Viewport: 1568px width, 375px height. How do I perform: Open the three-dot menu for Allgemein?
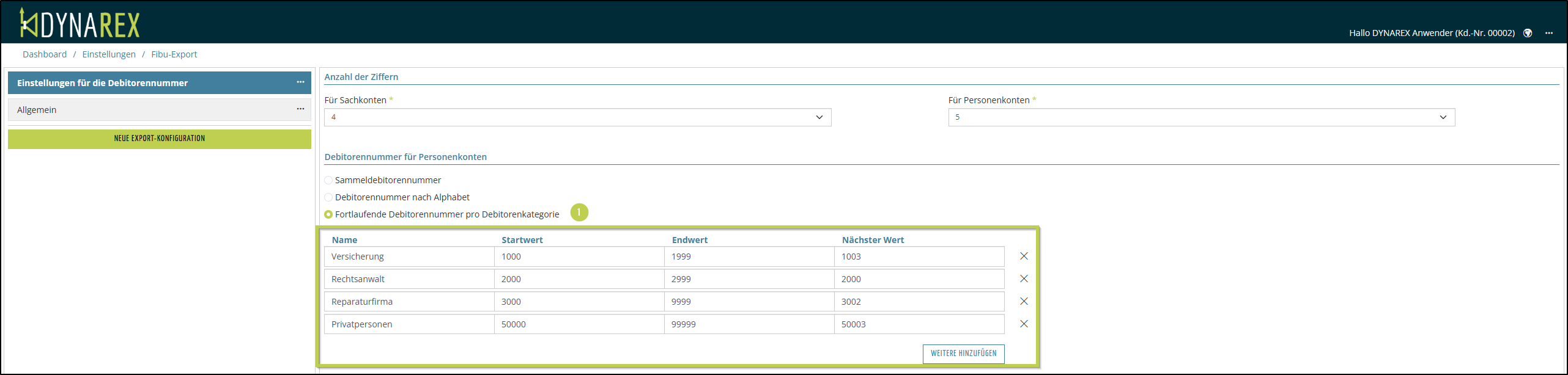click(x=300, y=109)
